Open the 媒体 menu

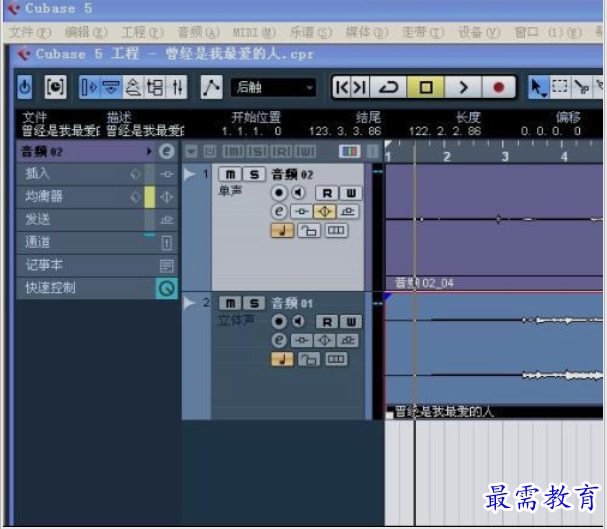[x=367, y=32]
